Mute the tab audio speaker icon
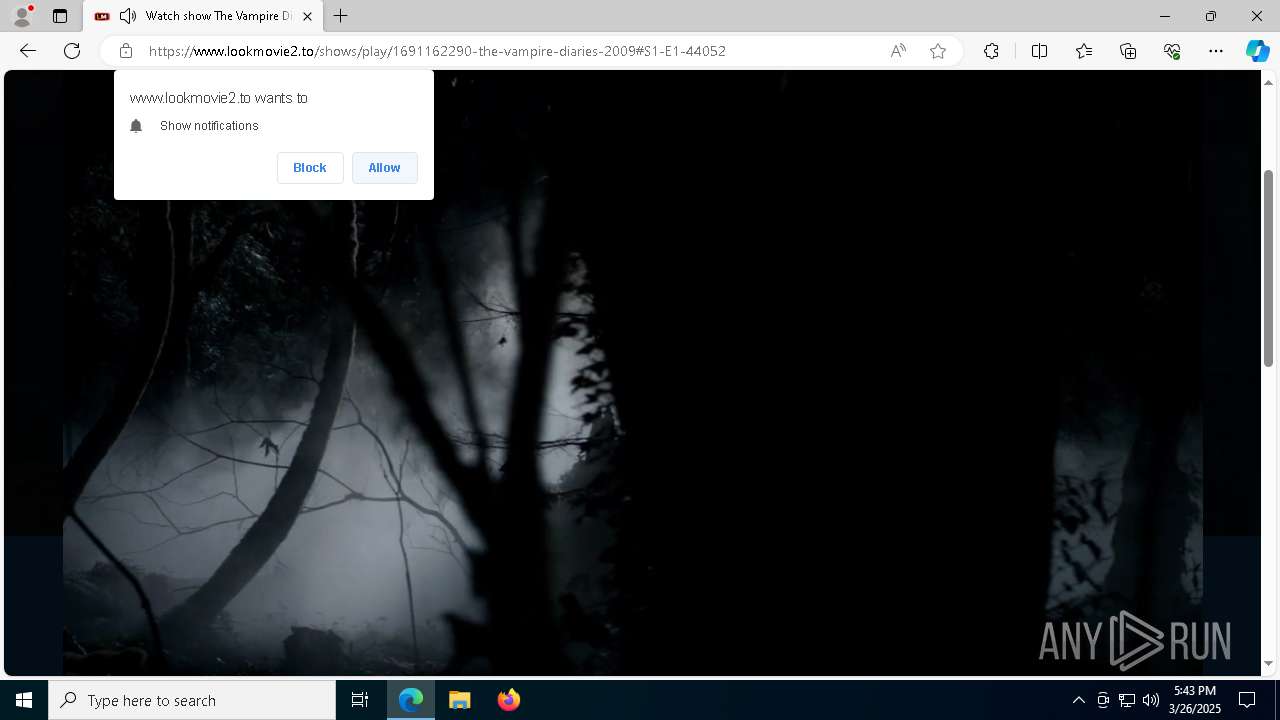Viewport: 1280px width, 720px height. pyautogui.click(x=127, y=16)
